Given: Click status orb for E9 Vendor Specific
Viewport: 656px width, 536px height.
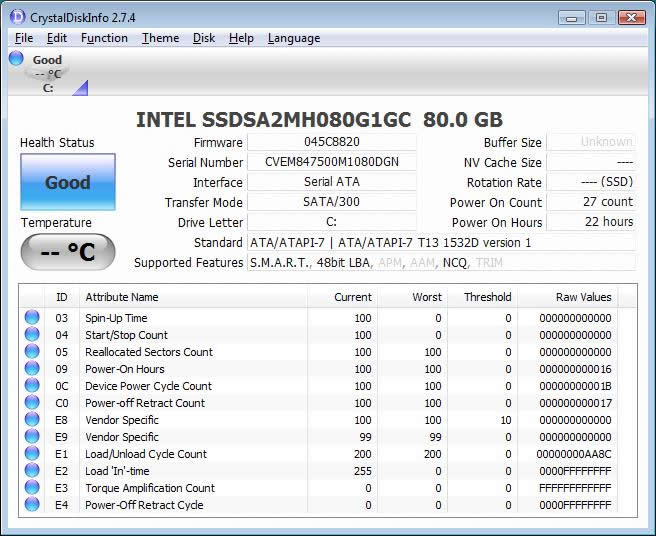Looking at the screenshot, I should click(32, 436).
